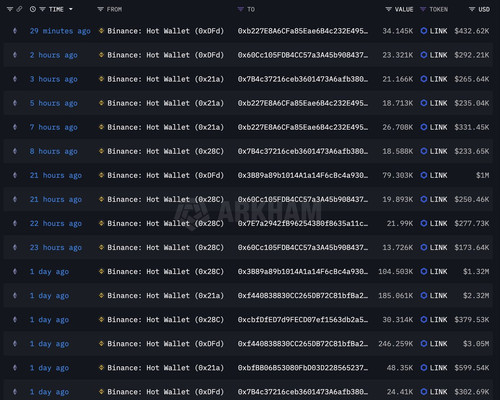
Task: Open address 0x7B4c3721… in 3 hours ago row
Action: point(303,79)
